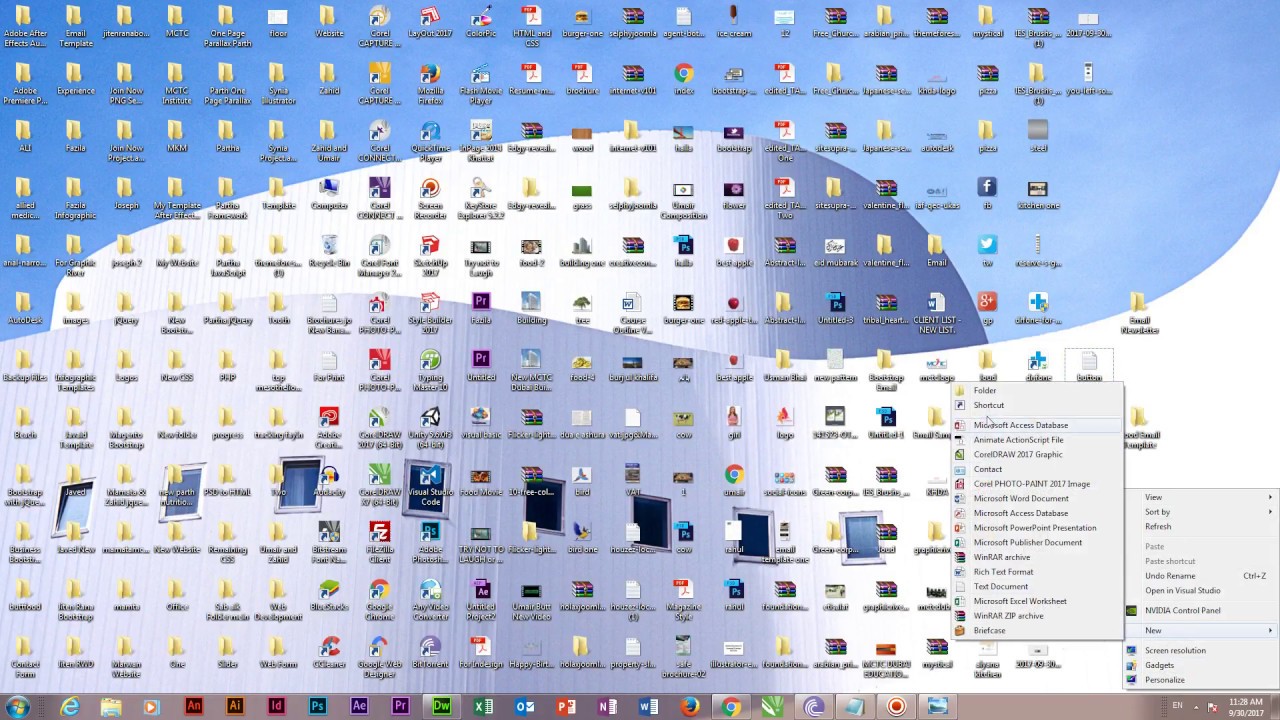Image resolution: width=1280 pixels, height=720 pixels.
Task: Open Screen resolution settings
Action: (1201, 650)
